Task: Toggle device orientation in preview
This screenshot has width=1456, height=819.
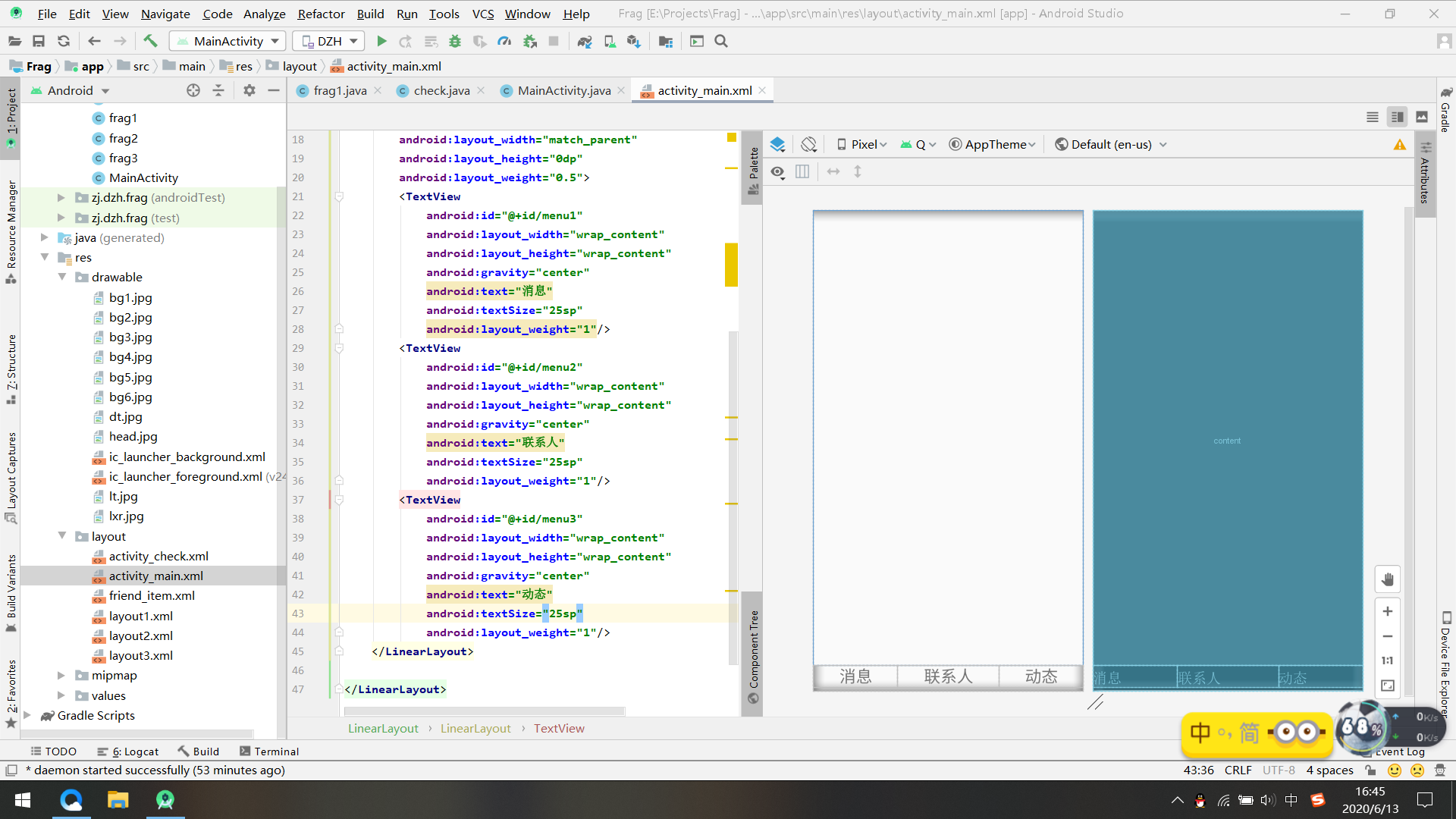Action: (808, 144)
